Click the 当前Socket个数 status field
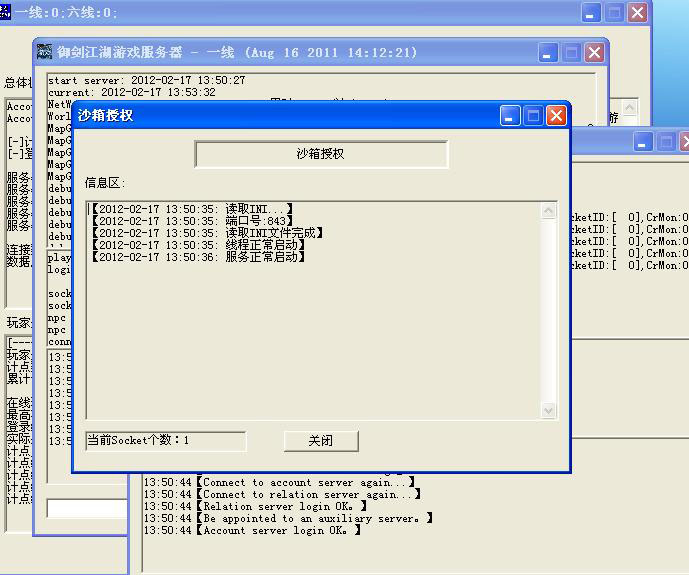This screenshot has height=575, width=689. (165, 441)
